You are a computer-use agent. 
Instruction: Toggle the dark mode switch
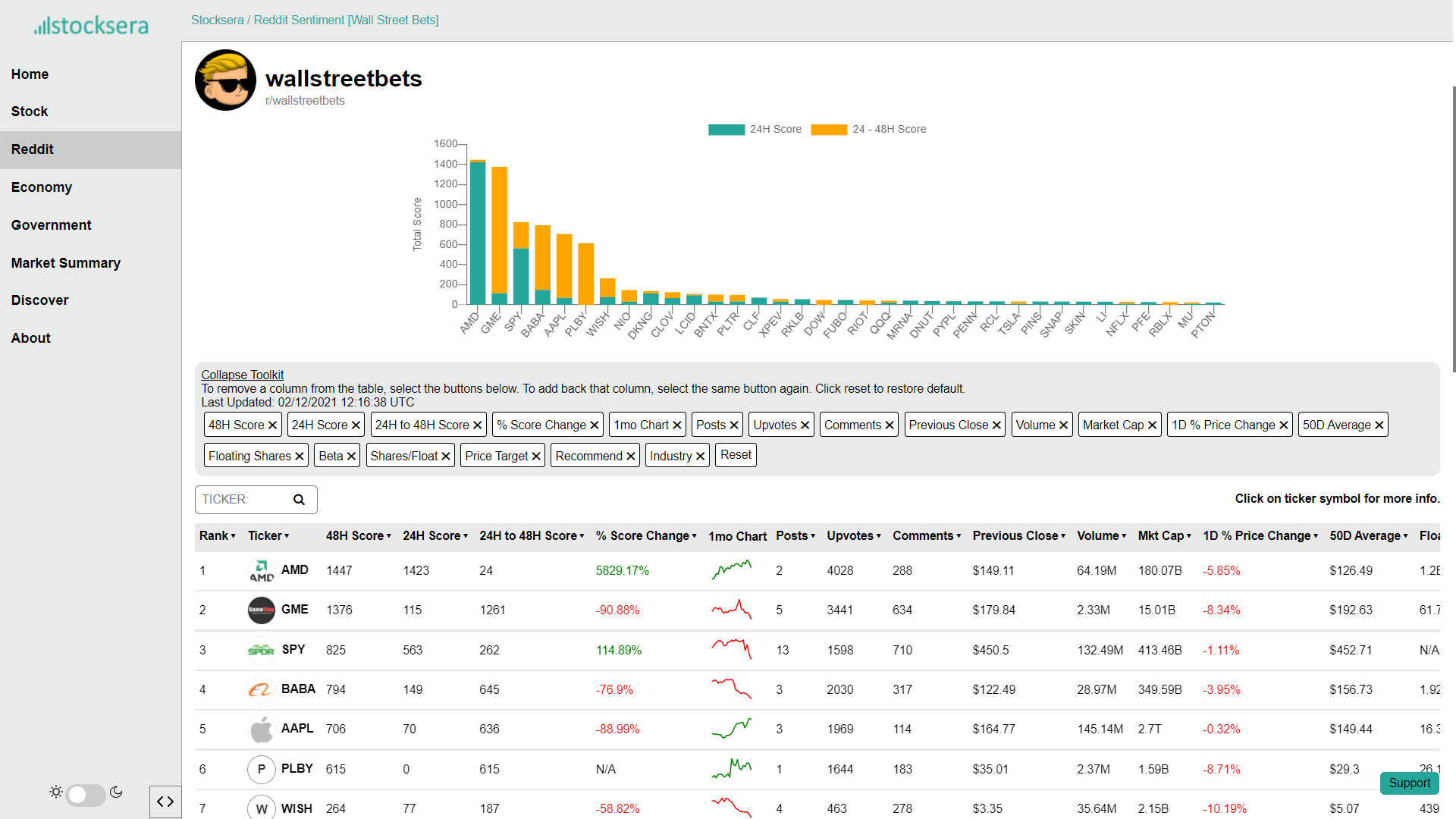point(86,794)
